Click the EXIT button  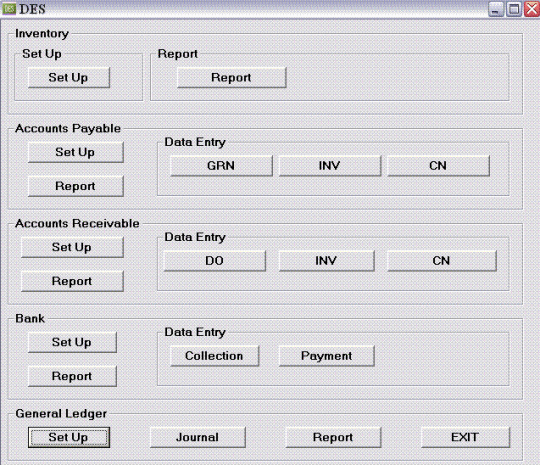click(465, 437)
